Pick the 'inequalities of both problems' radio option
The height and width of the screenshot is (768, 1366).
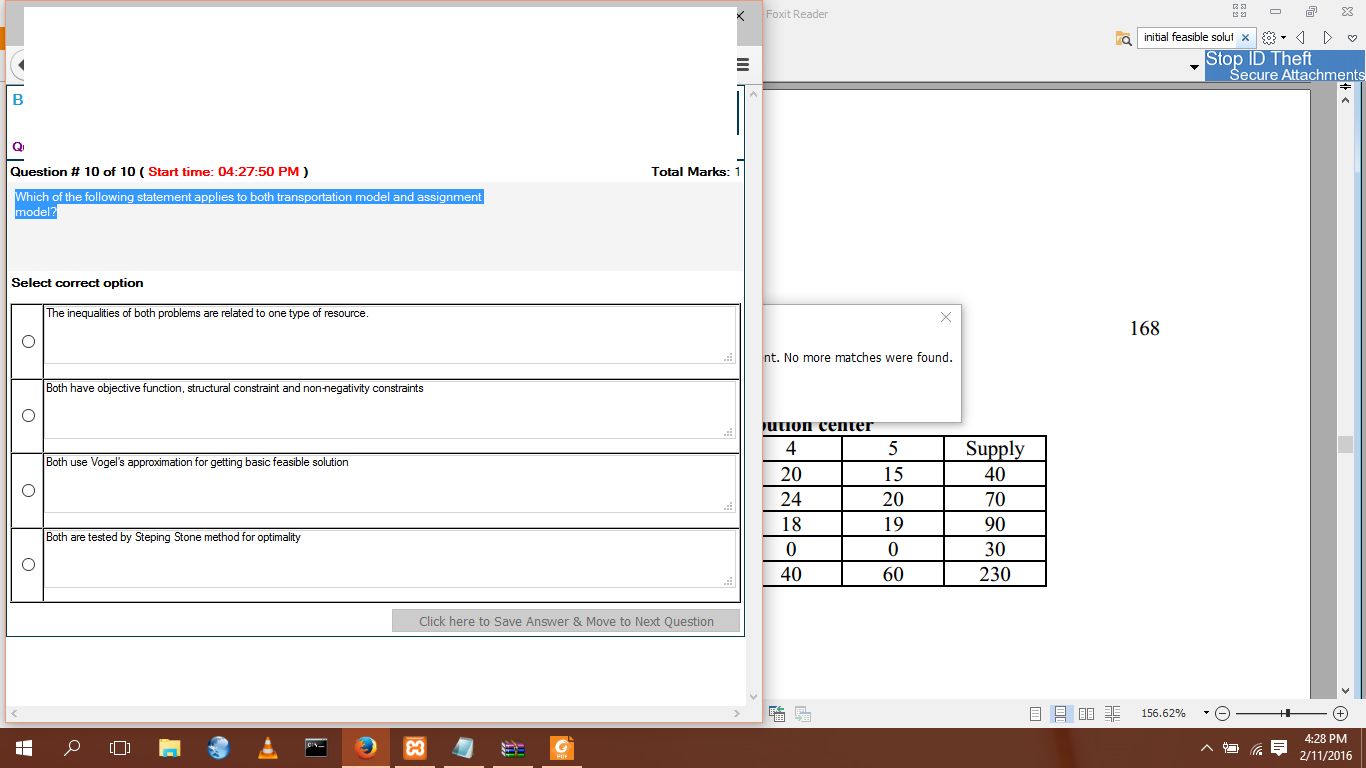(28, 341)
